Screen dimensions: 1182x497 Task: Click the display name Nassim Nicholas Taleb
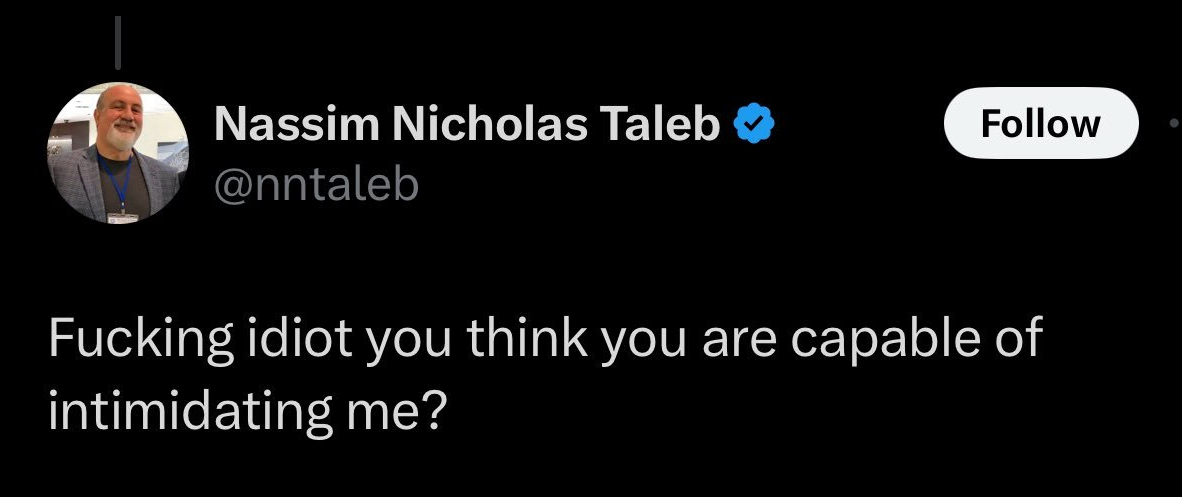468,124
